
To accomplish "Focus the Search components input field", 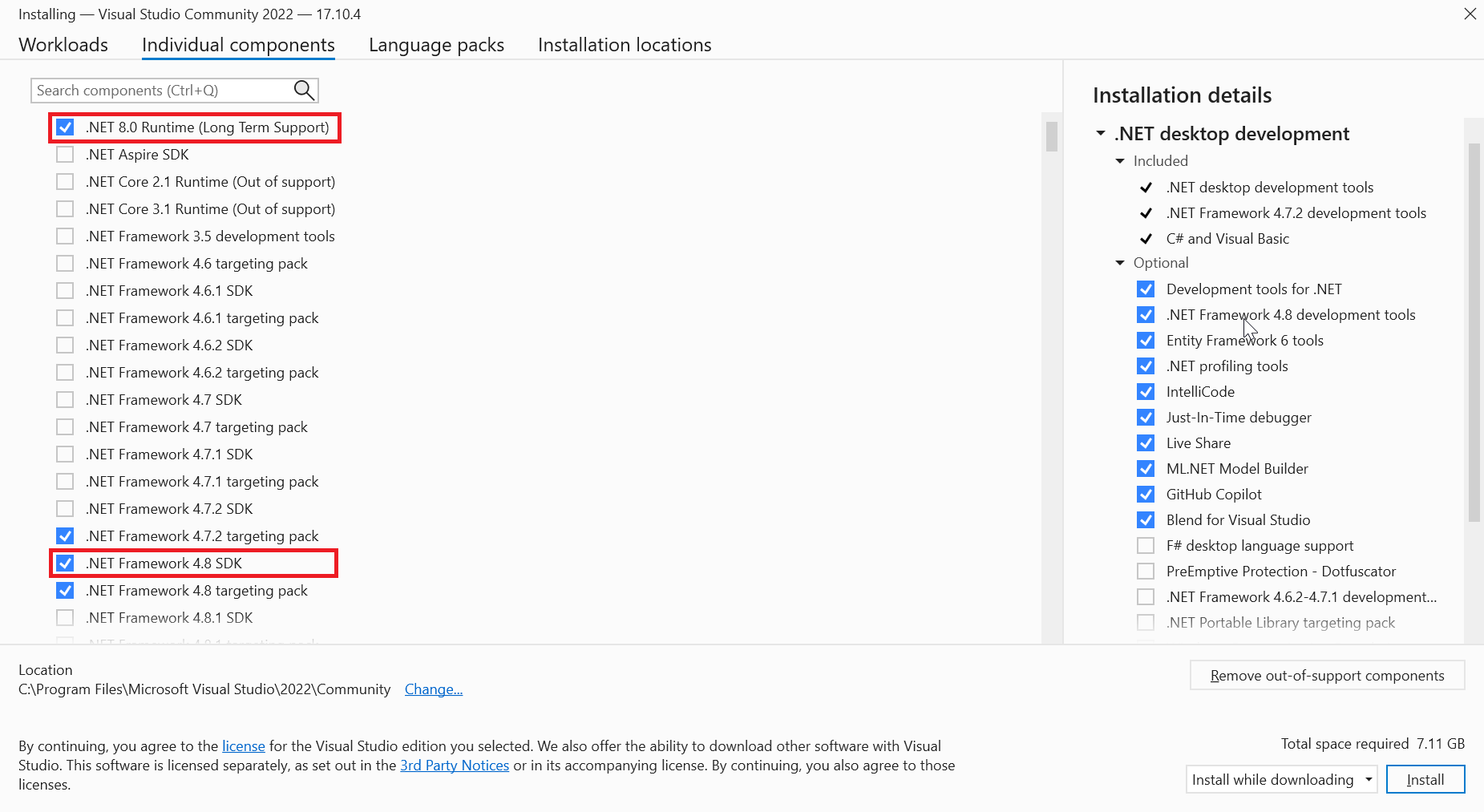I will coord(160,91).
